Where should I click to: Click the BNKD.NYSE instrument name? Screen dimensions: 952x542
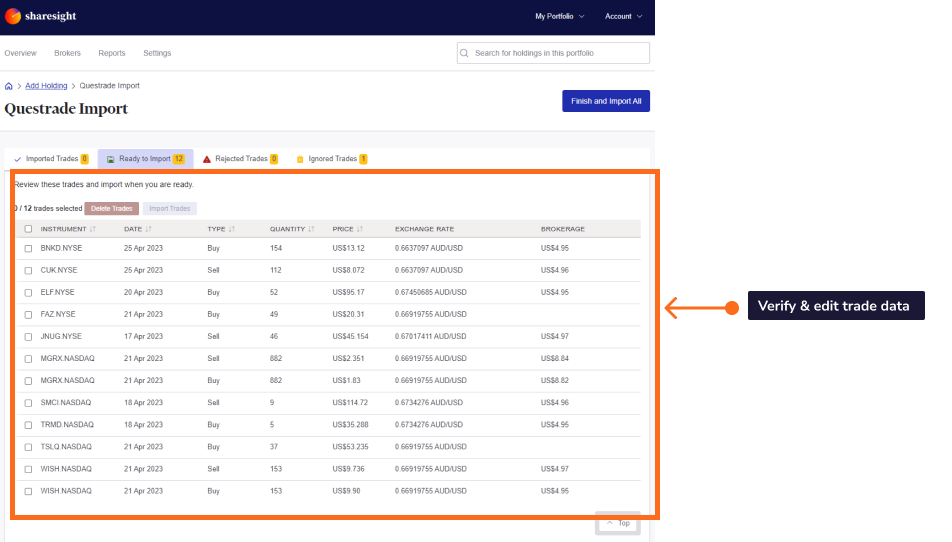[x=61, y=248]
